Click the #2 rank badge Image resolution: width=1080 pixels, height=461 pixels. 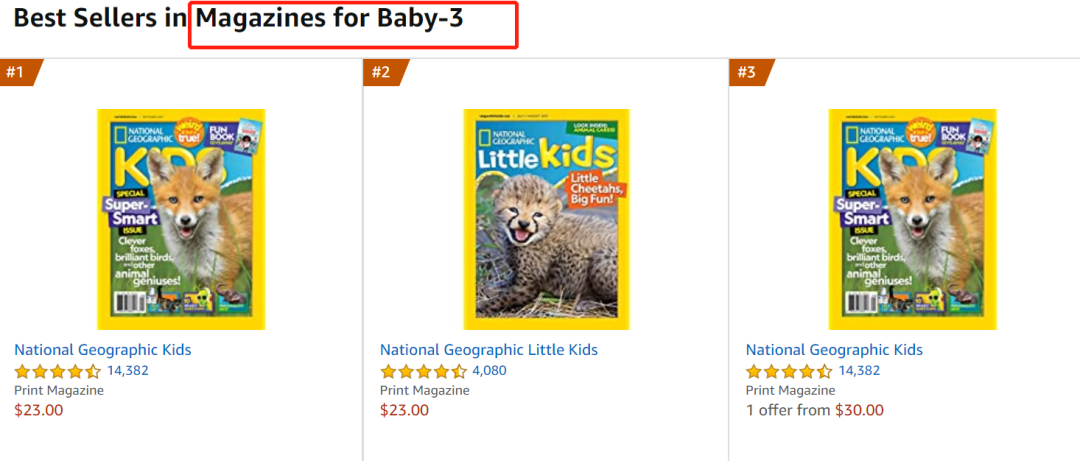click(x=383, y=72)
